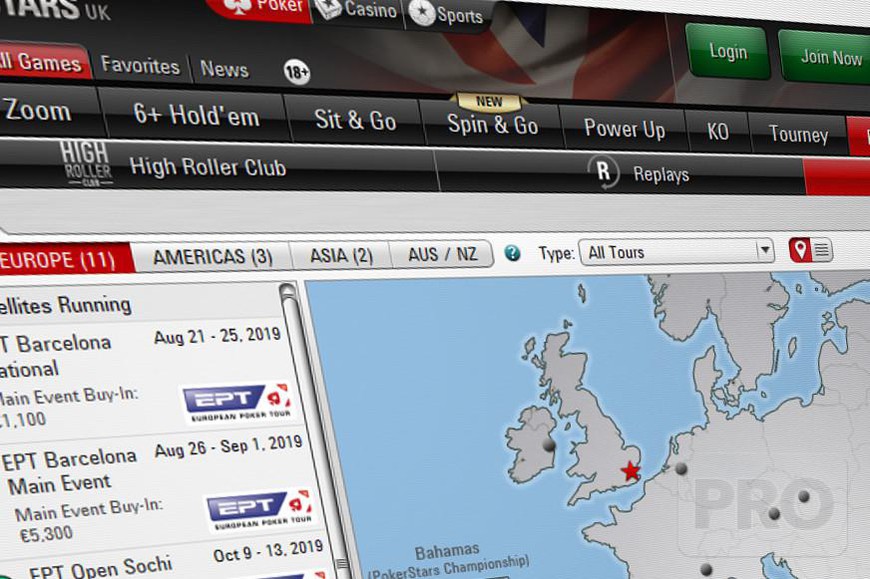Select the 6+ Hold'em tab
This screenshot has height=579, width=870.
[x=195, y=115]
